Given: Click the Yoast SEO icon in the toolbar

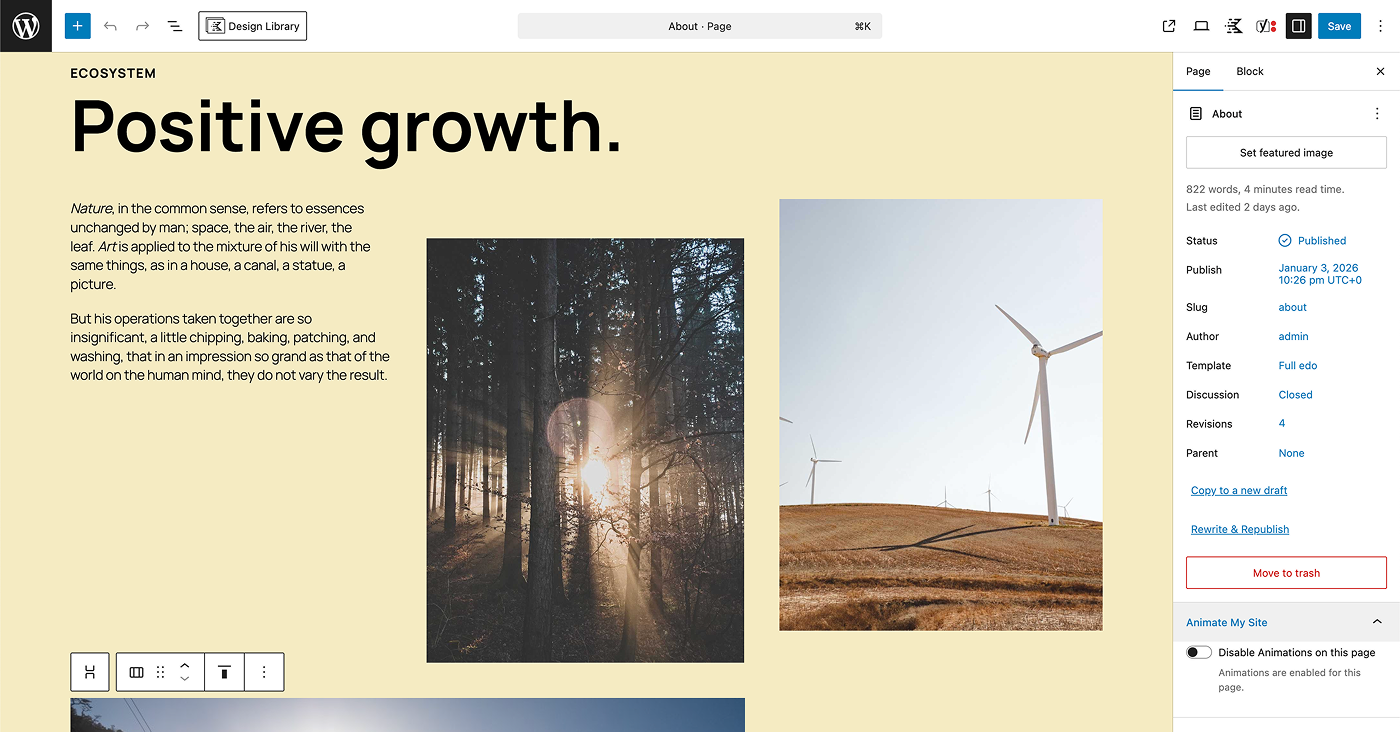Looking at the screenshot, I should pyautogui.click(x=1263, y=26).
